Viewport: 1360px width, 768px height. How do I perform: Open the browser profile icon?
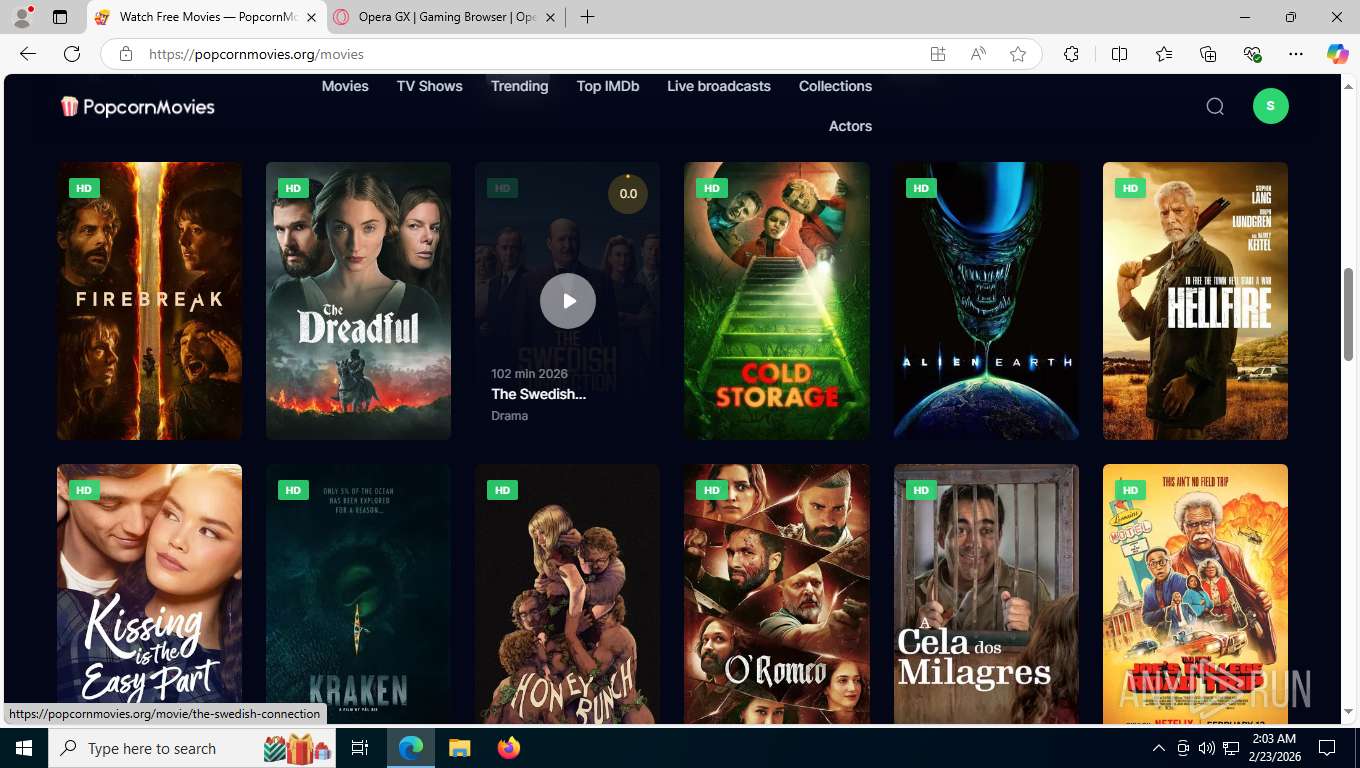coord(22,17)
